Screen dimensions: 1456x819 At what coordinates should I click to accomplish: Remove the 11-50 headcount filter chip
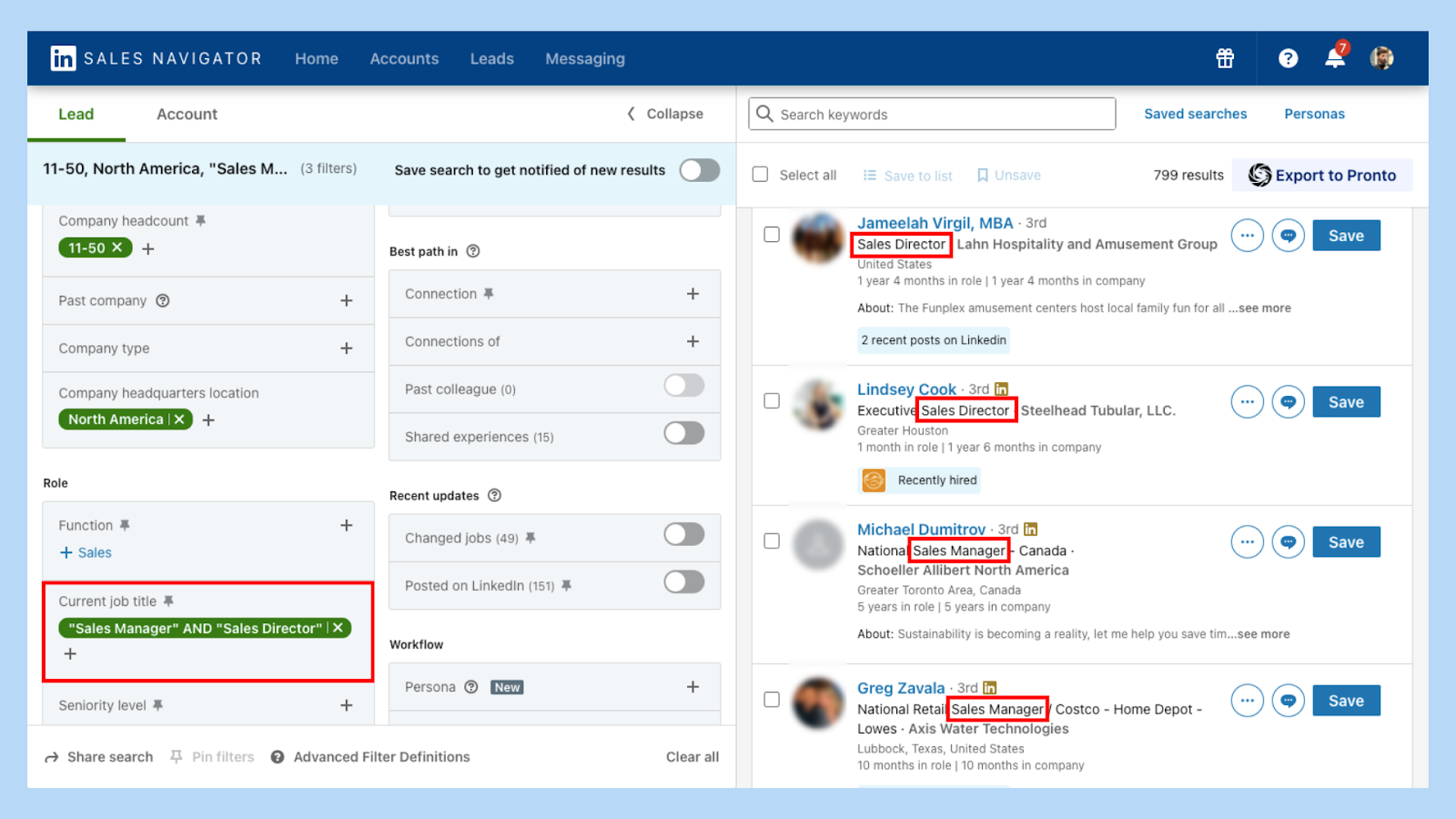click(117, 248)
